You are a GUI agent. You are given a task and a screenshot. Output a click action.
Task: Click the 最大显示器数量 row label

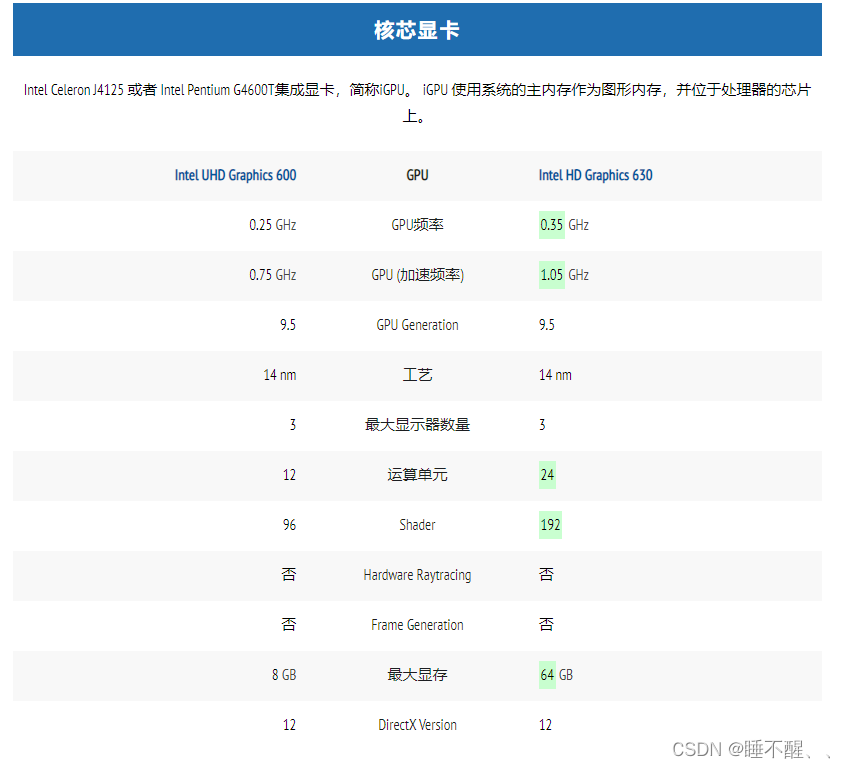417,424
